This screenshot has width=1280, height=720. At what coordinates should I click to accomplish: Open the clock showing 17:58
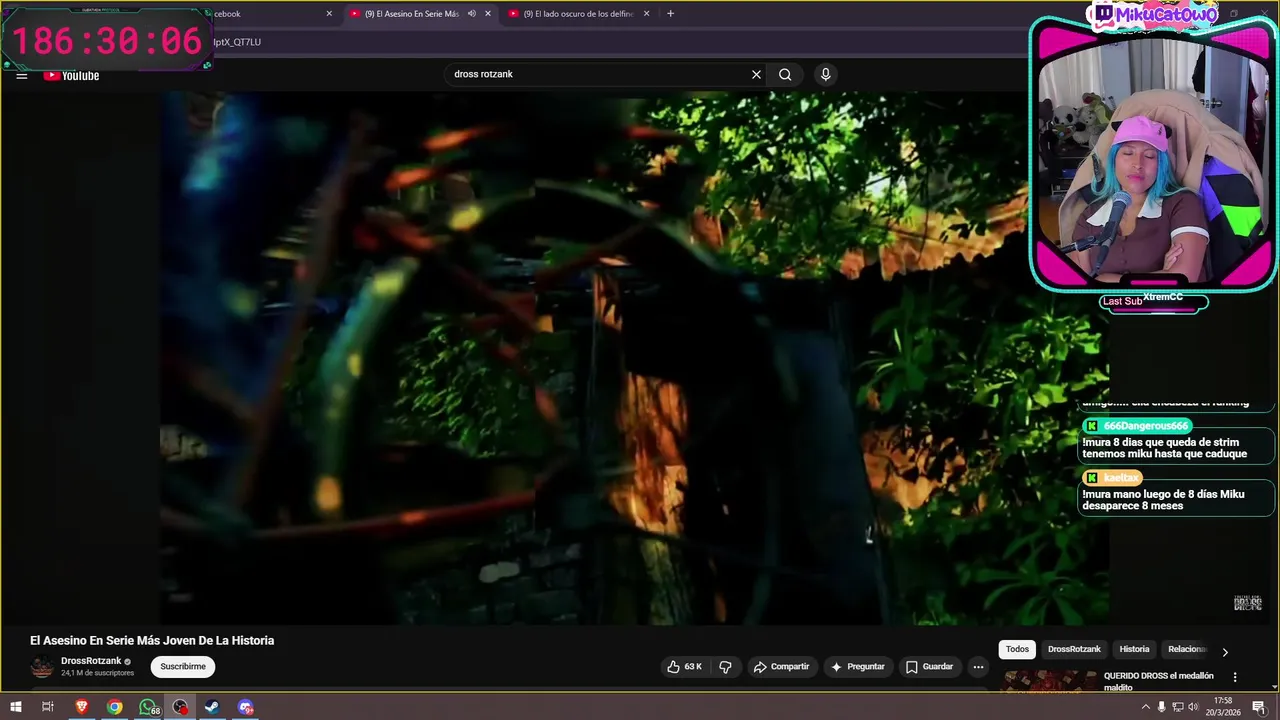tap(1222, 706)
